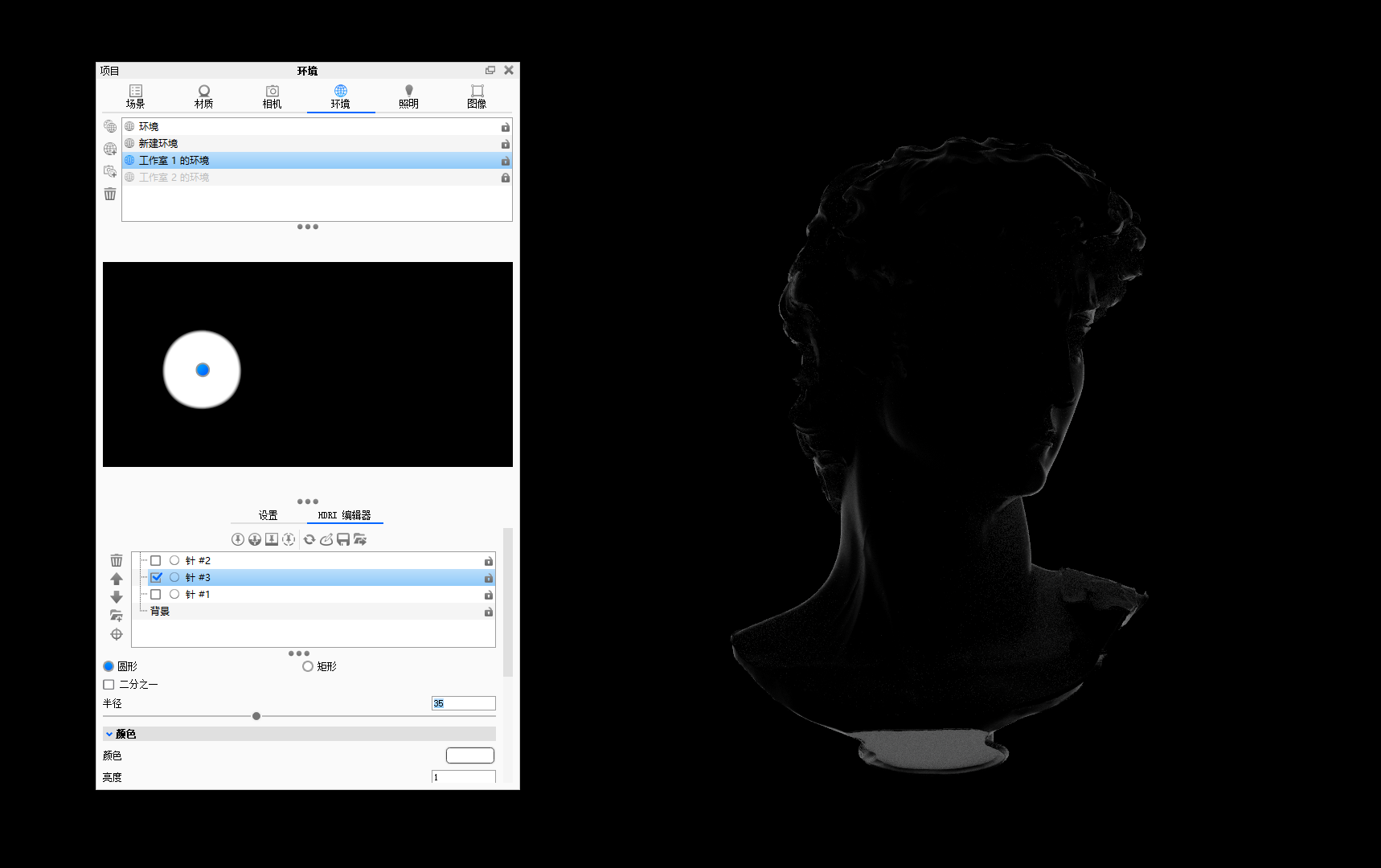Screen dimensions: 1381x868
Task: Open the HDRI 编辑器 tab
Action: 344,514
